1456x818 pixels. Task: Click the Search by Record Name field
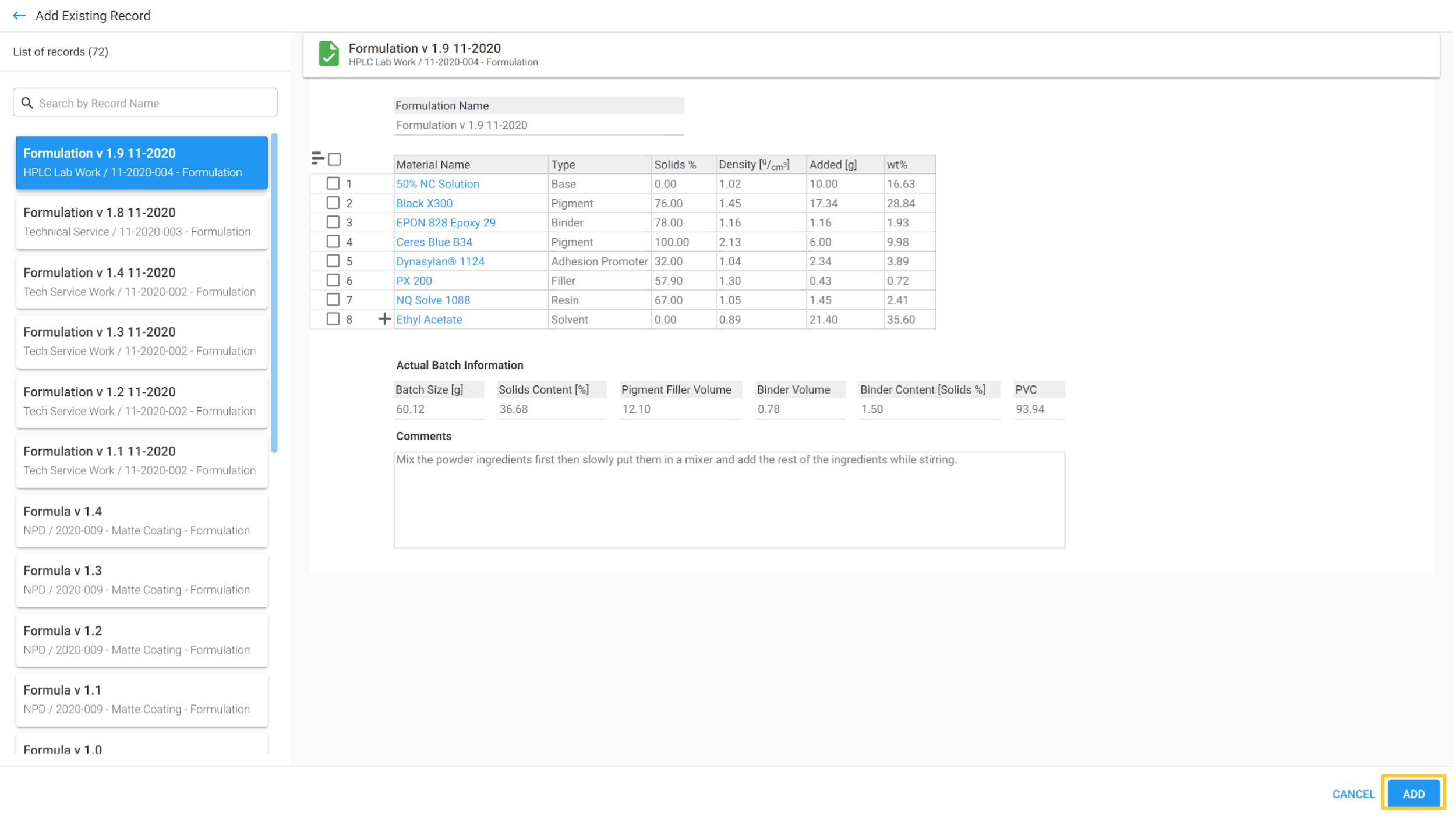tap(146, 103)
